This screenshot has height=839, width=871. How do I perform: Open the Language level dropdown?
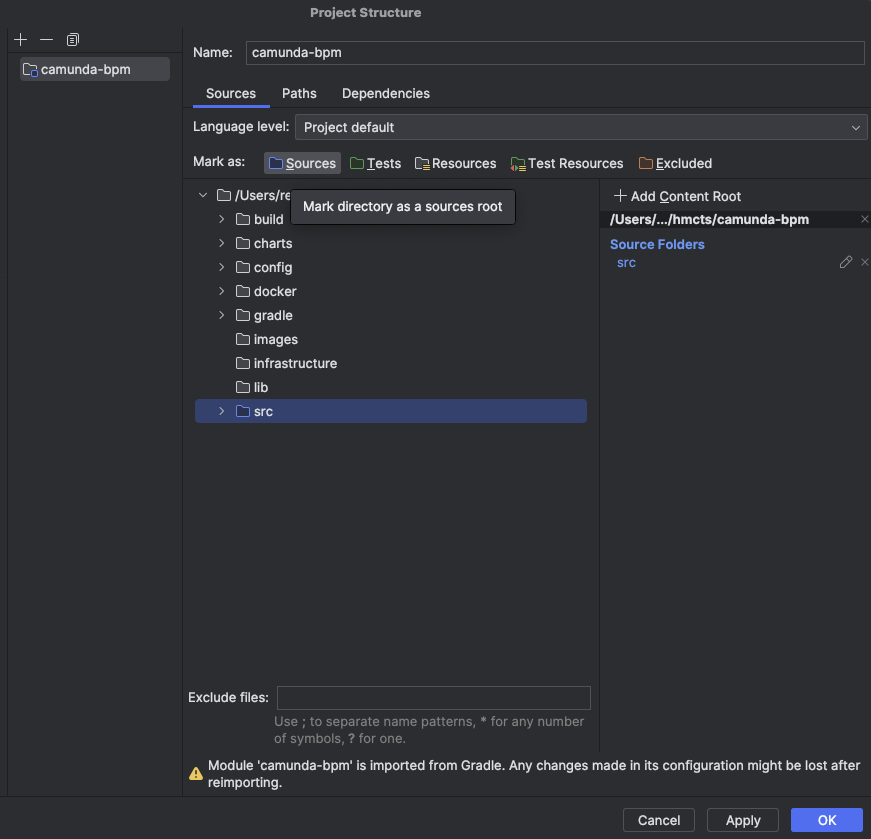pos(581,127)
